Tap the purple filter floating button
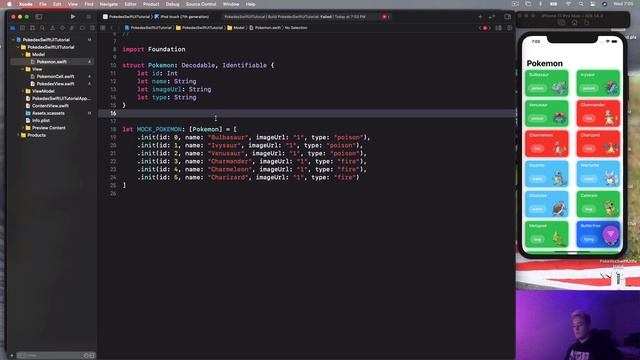 pyautogui.click(x=611, y=234)
